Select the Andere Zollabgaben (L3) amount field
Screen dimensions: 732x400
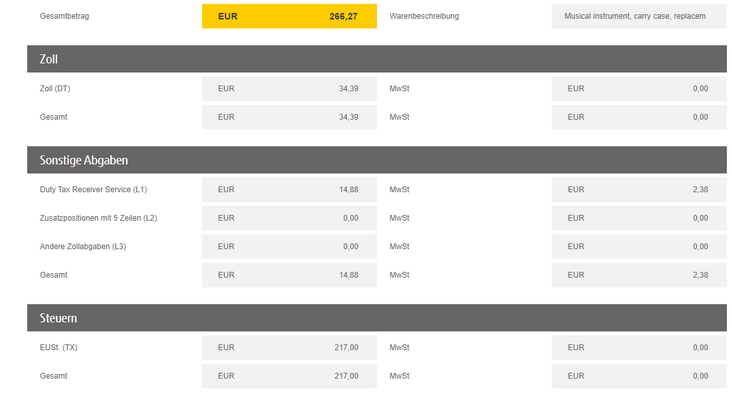[x=289, y=246]
